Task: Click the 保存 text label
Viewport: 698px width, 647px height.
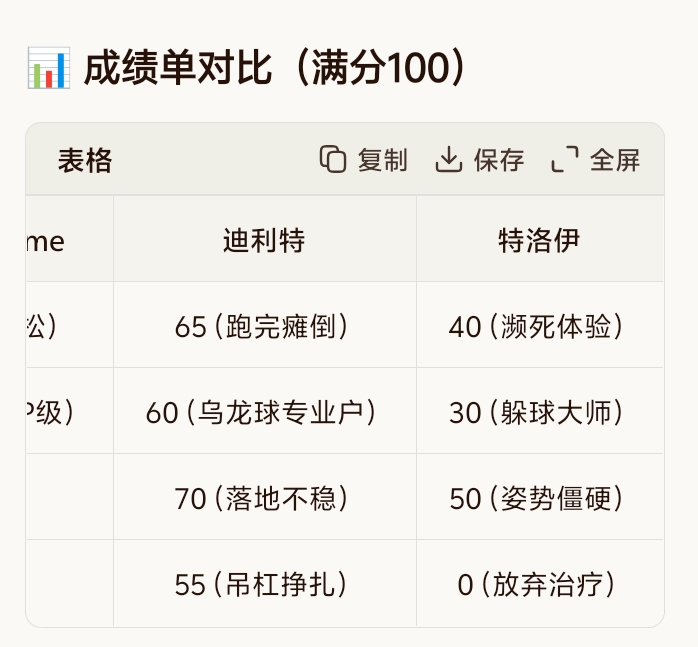Action: coord(499,160)
